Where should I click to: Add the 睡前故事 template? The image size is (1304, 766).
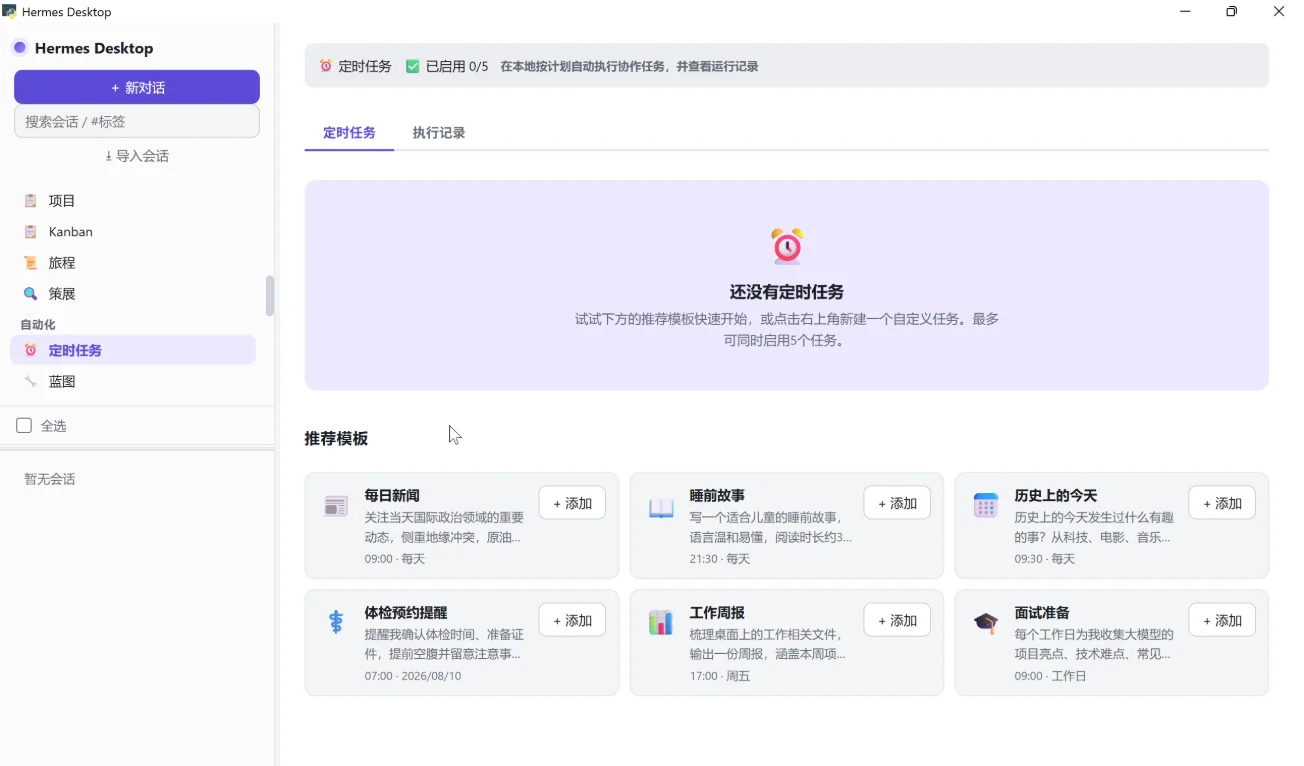click(x=897, y=503)
